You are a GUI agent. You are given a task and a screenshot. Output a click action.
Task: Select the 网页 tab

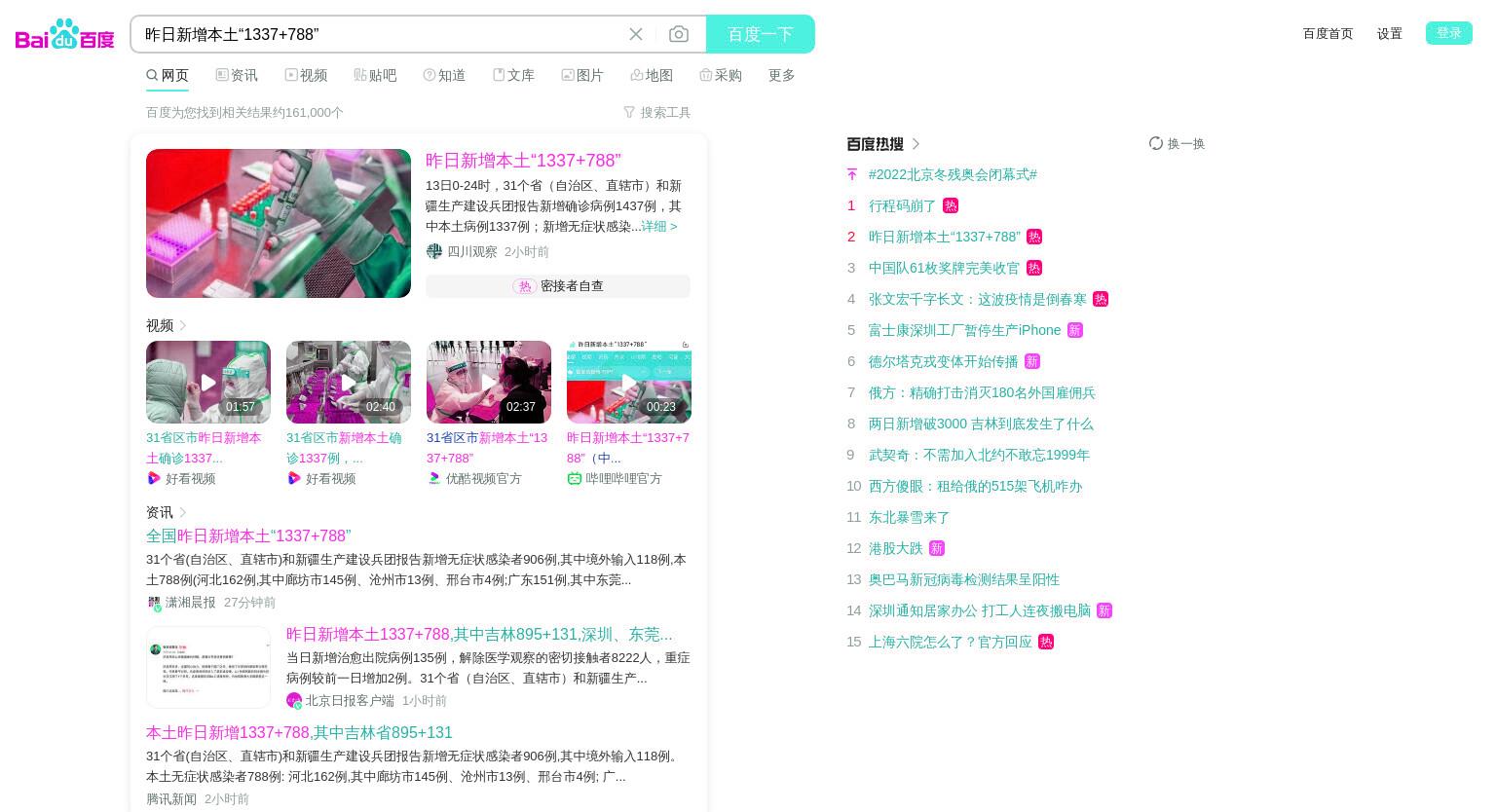point(168,75)
